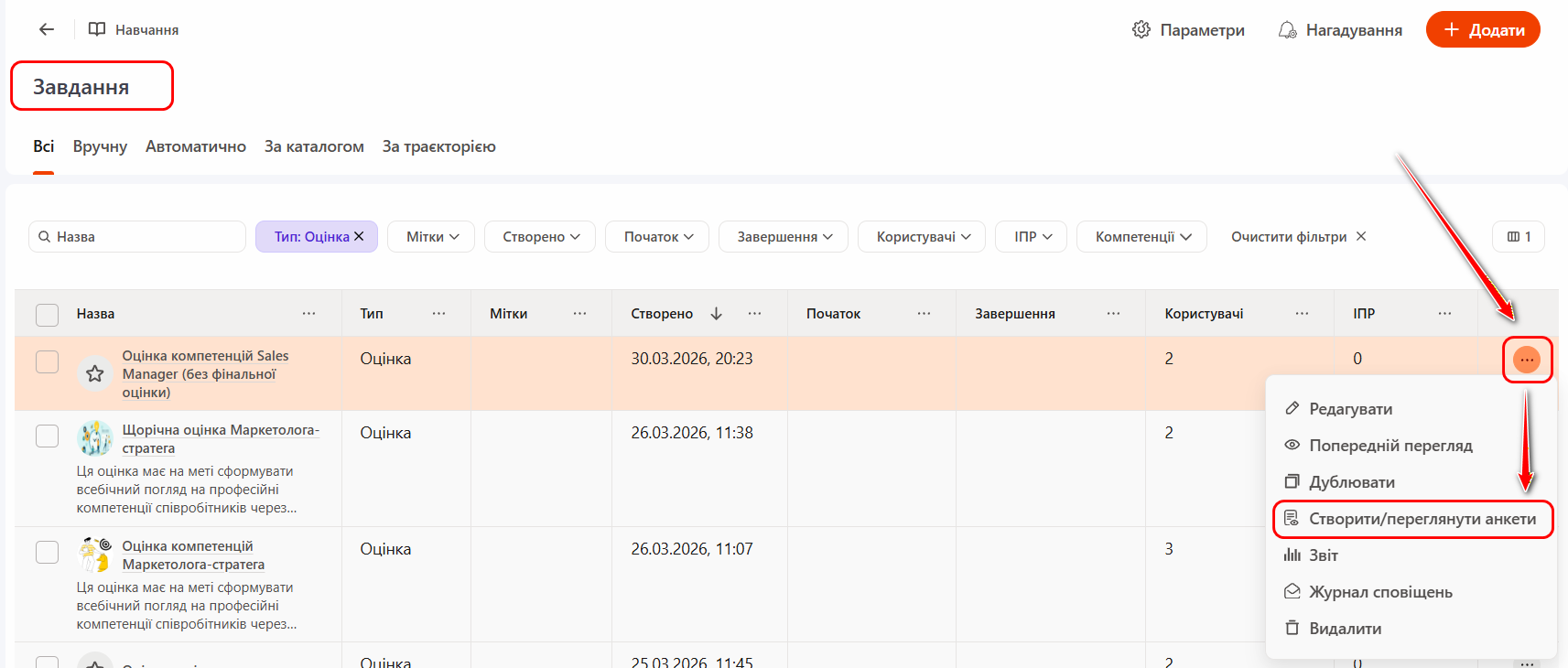
Task: Sort by Створено arrow icon
Action: (x=716, y=314)
